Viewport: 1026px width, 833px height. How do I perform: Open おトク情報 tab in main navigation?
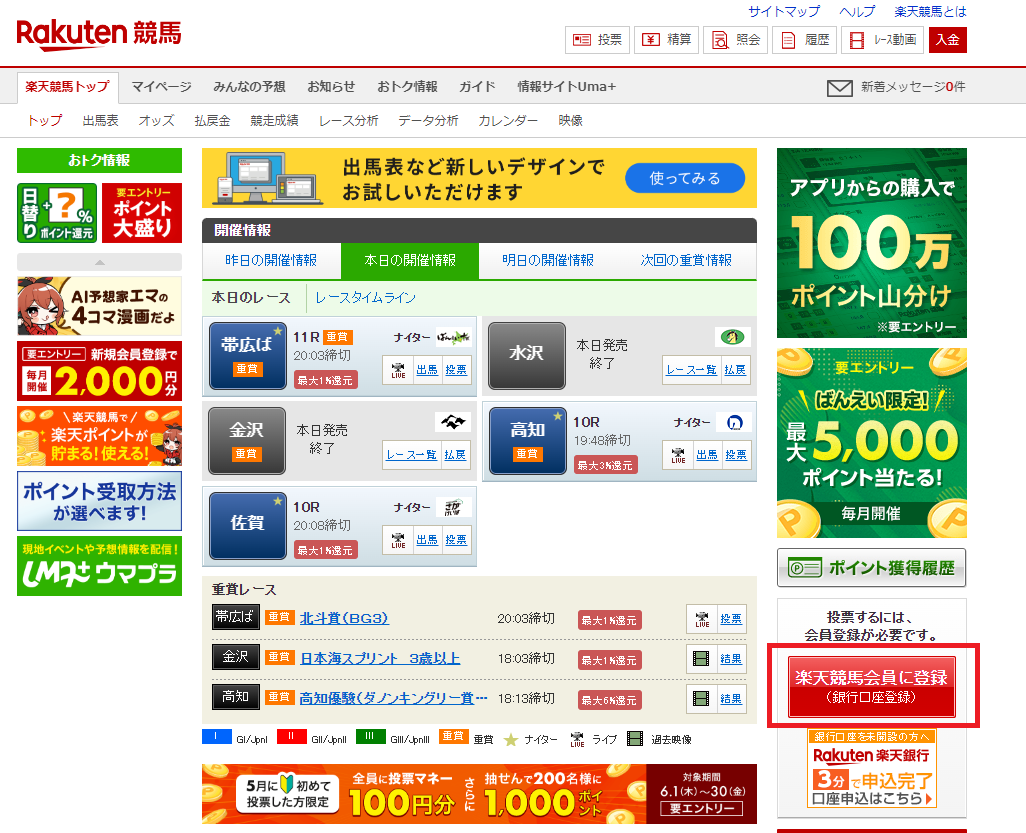pyautogui.click(x=407, y=86)
